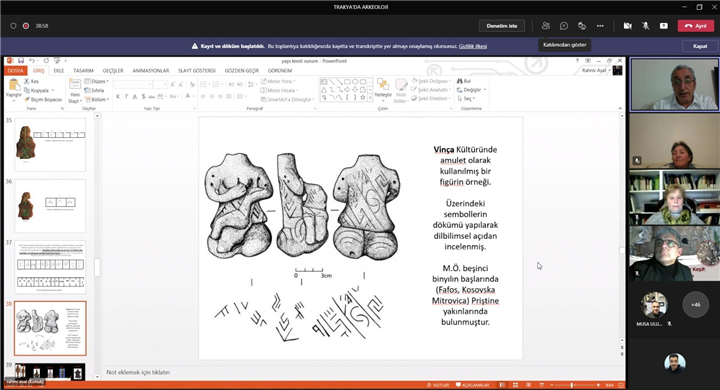
Task: Select the rectangle shape in shapes gallery
Action: [347, 82]
